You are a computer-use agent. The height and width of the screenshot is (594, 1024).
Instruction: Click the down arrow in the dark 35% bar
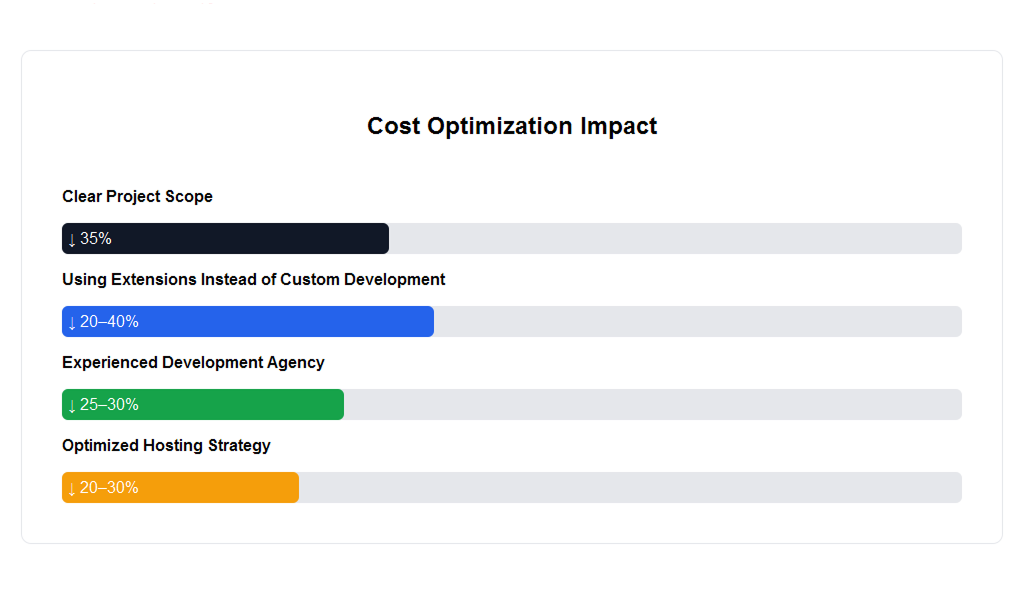coord(72,239)
